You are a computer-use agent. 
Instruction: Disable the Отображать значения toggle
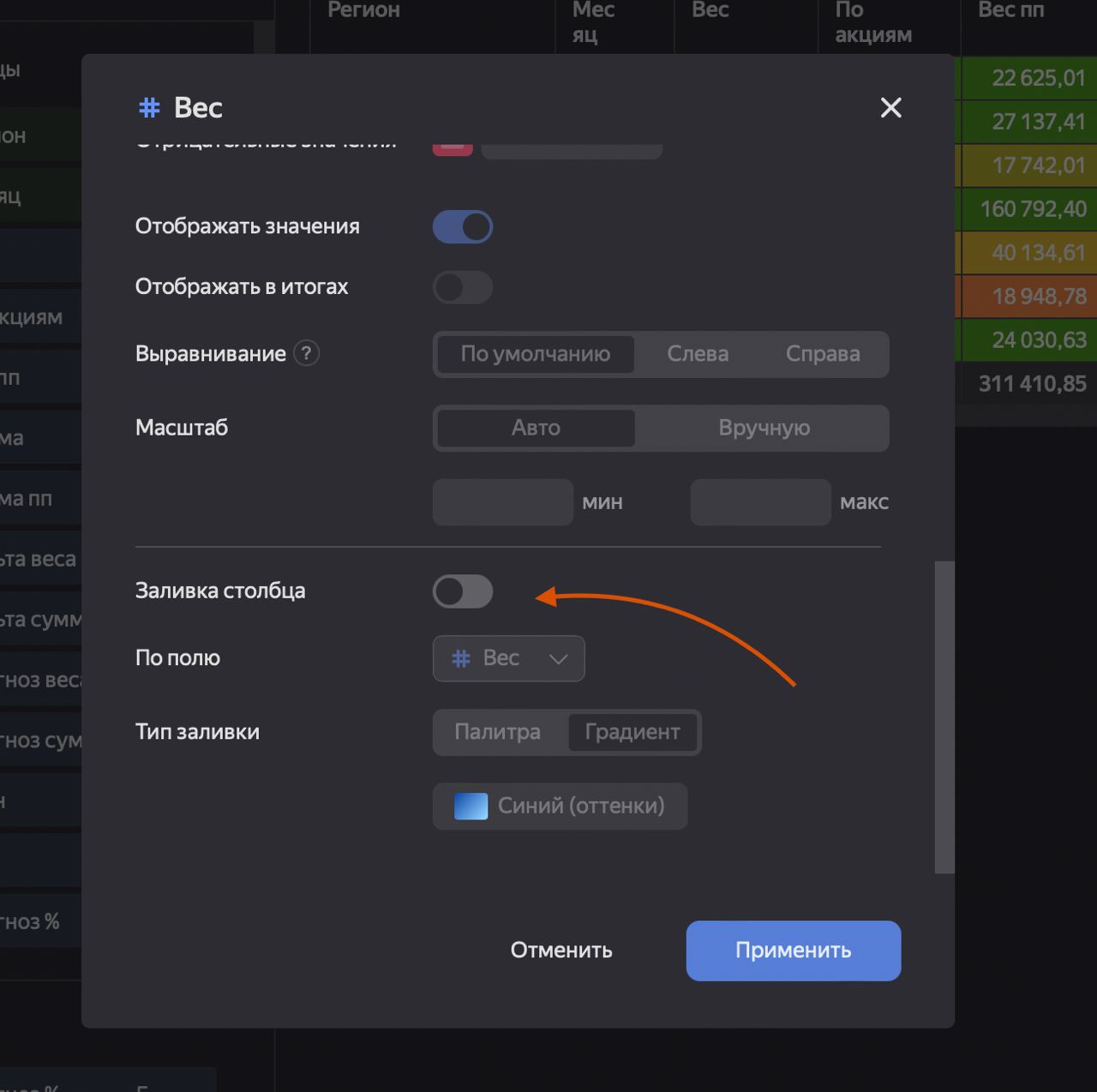[463, 227]
